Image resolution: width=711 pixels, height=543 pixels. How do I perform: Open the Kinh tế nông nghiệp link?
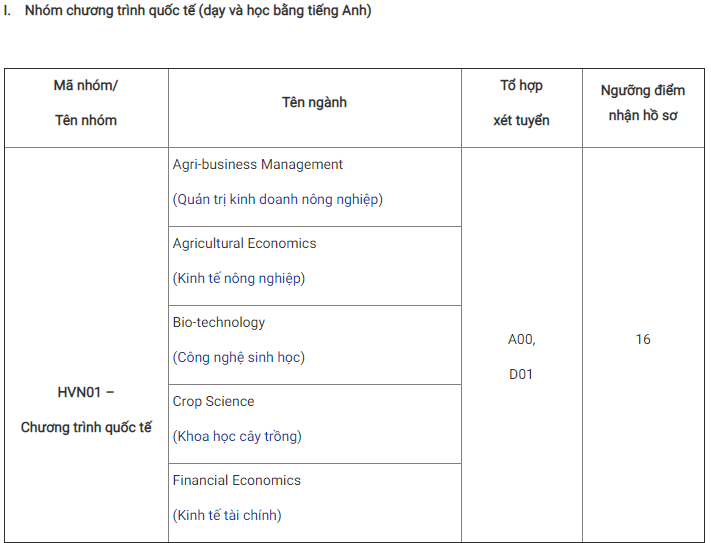(x=239, y=278)
